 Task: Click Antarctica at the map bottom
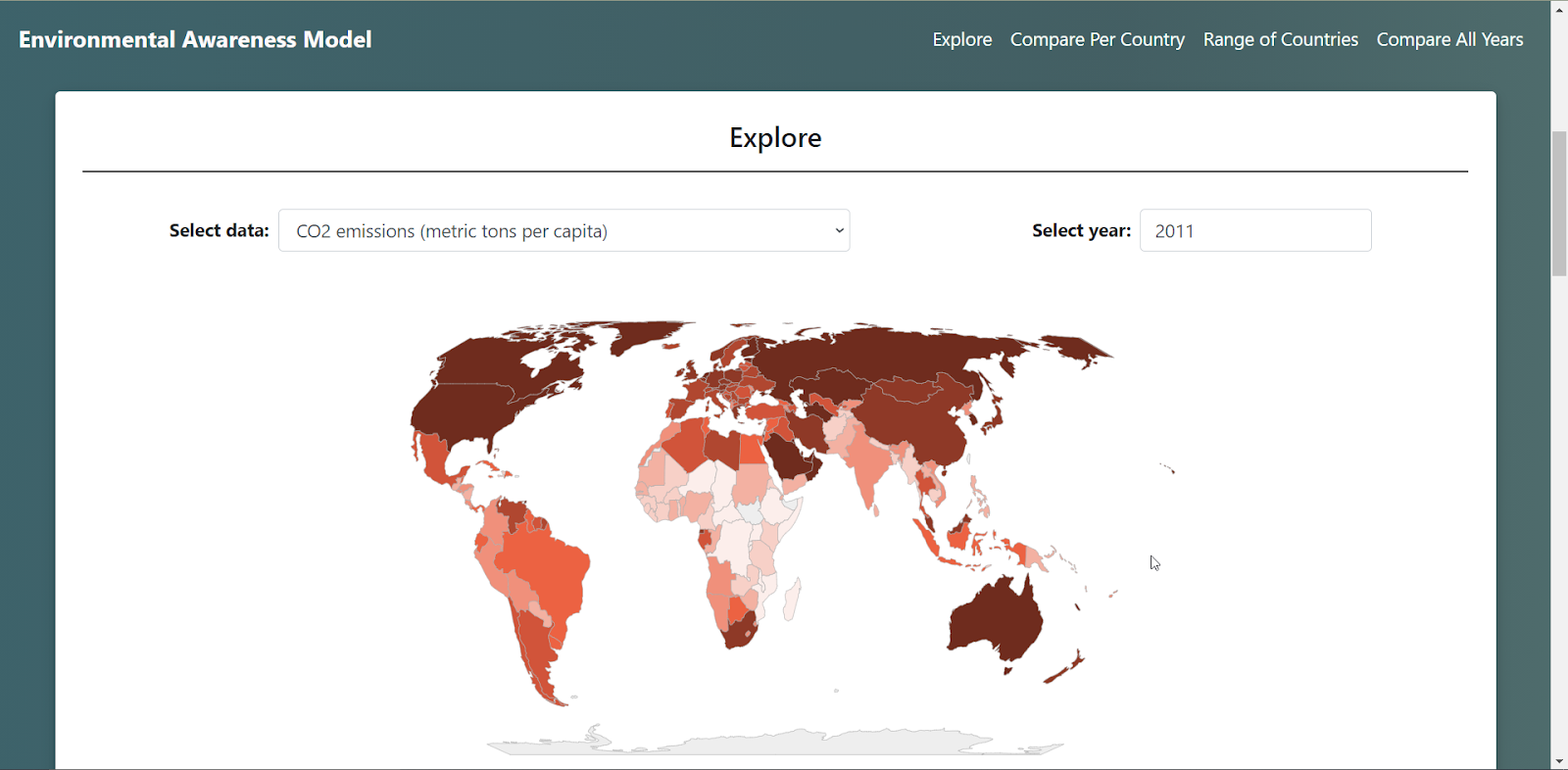(x=774, y=744)
